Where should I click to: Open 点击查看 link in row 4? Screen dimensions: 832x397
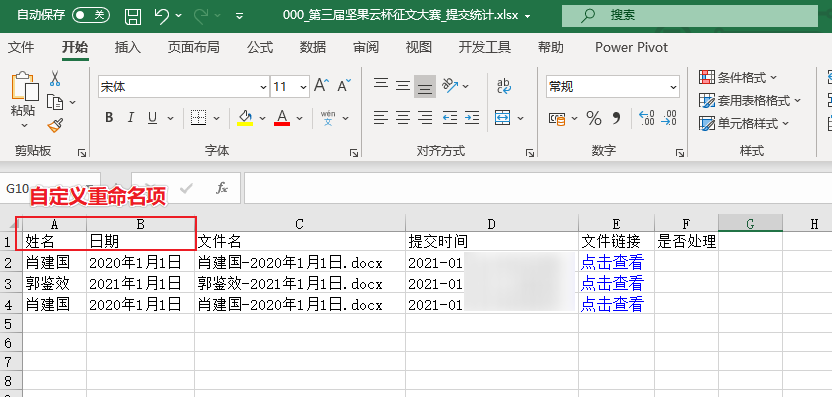tap(612, 304)
